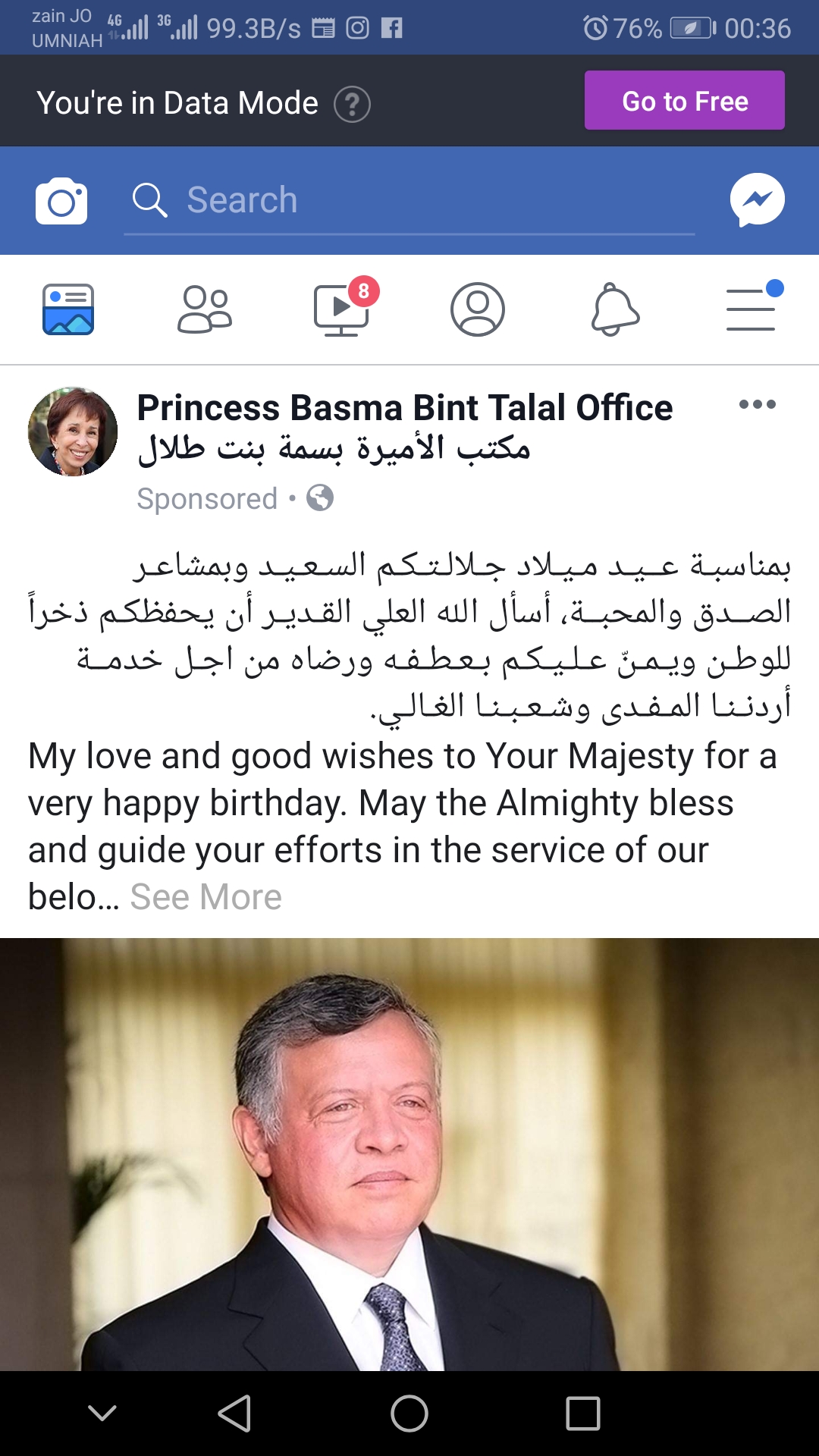819x1456 pixels.
Task: Open the Friends requests tab
Action: click(204, 309)
